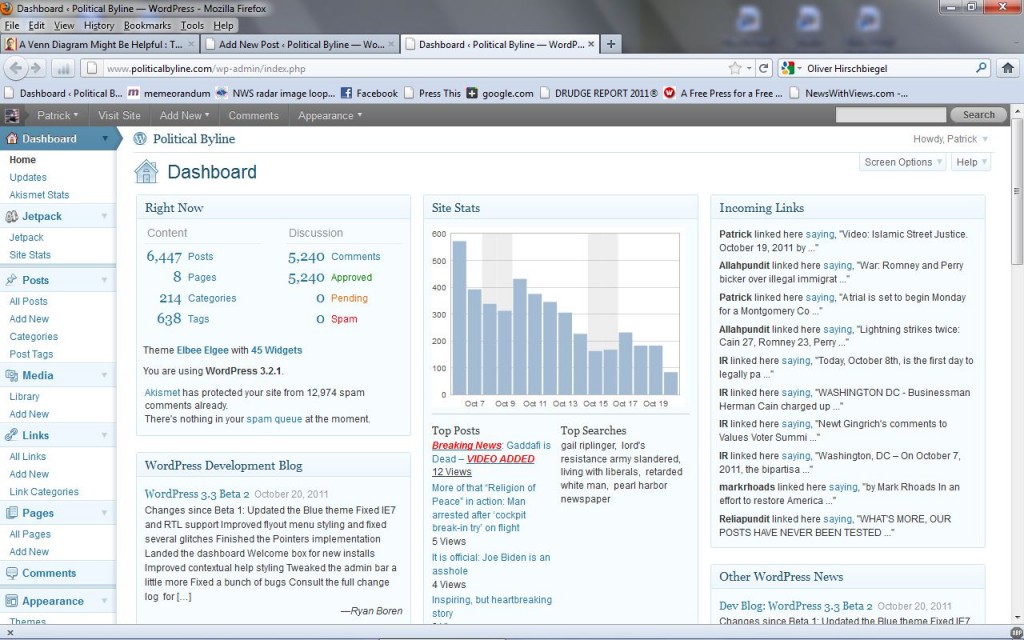The width and height of the screenshot is (1024, 640).
Task: Click the Firefox back arrow button
Action: pyautogui.click(x=16, y=68)
